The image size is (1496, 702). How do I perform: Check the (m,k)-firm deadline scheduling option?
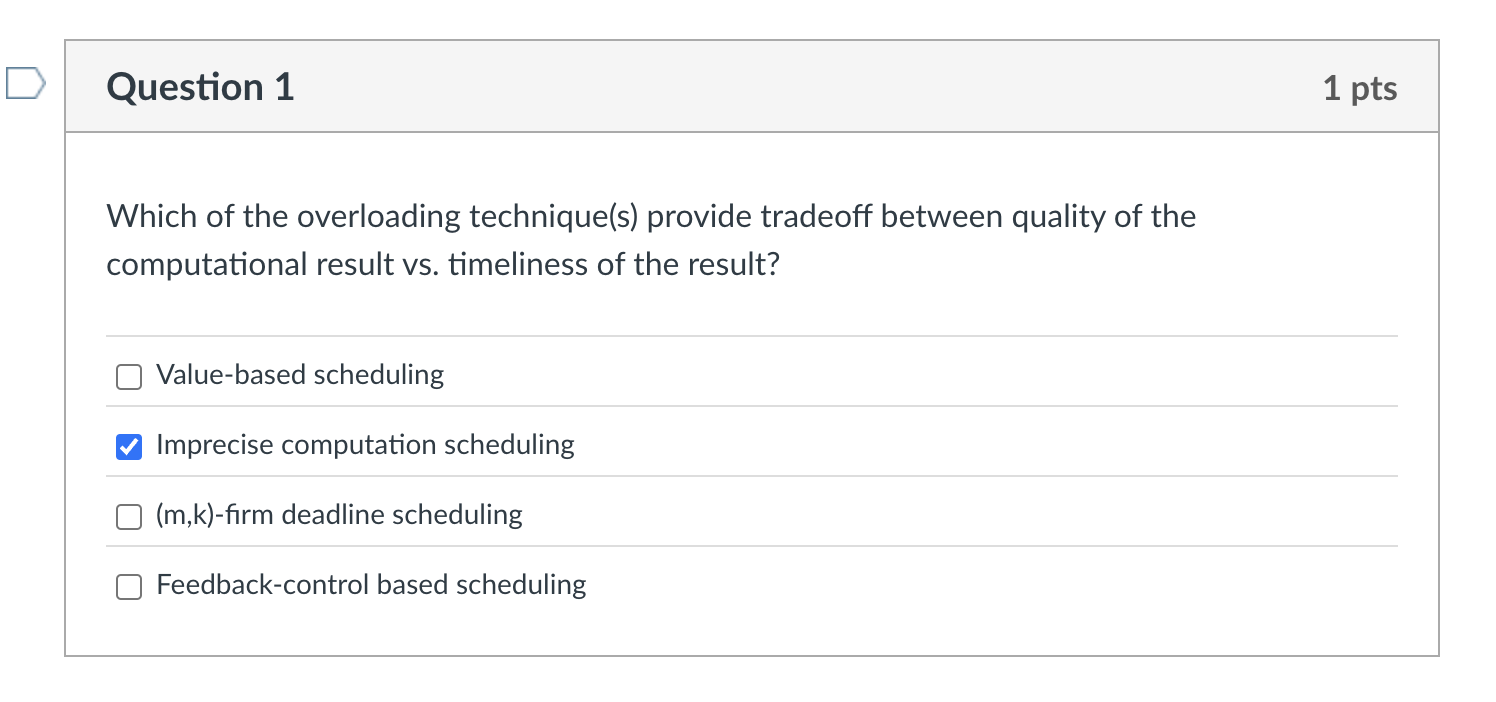128,516
